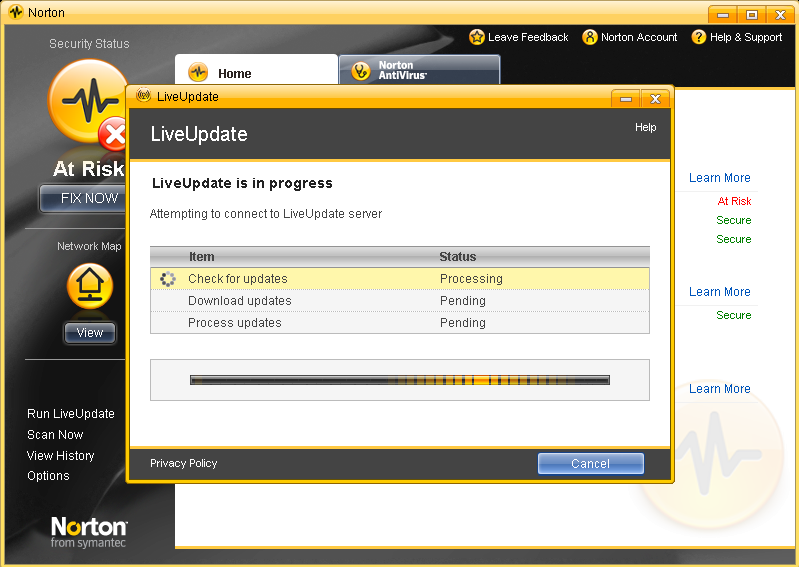Viewport: 799px width, 567px height.
Task: Click the At Risk label under status icon
Action: [88, 169]
